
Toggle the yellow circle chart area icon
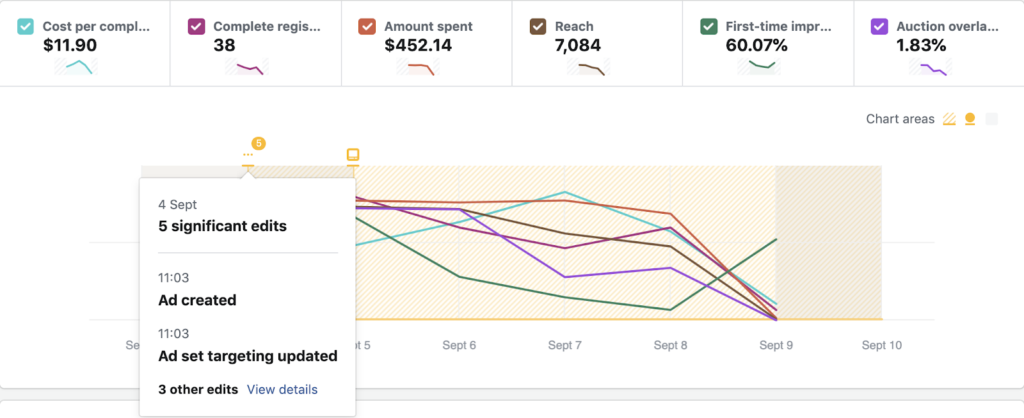(970, 120)
